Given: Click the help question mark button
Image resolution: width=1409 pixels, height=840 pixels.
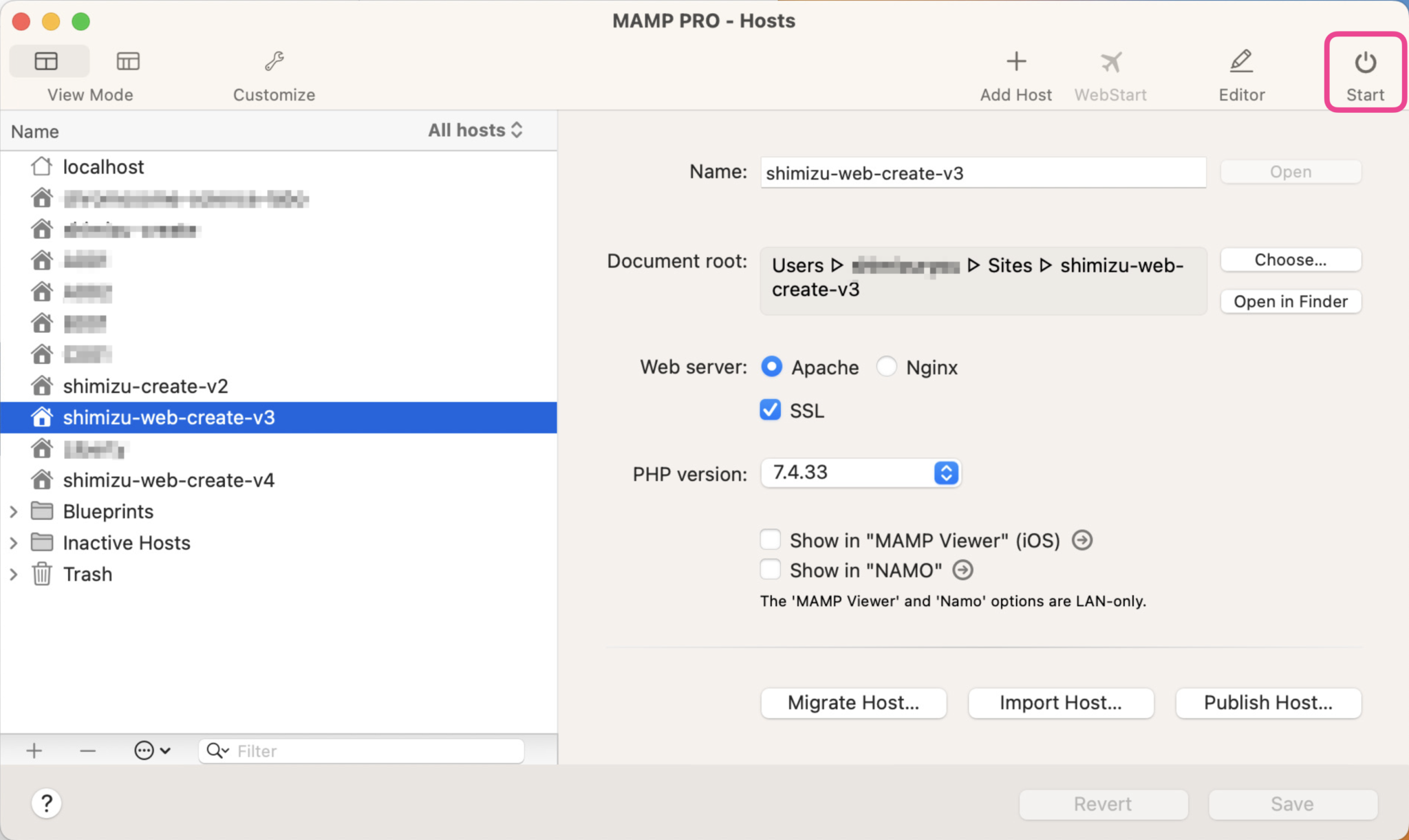Looking at the screenshot, I should coord(46,803).
